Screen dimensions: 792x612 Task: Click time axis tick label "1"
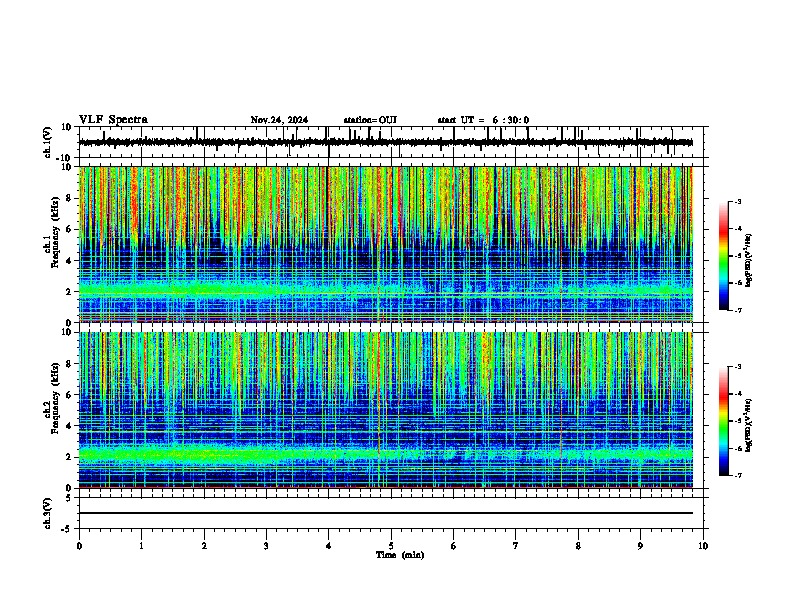coord(141,546)
